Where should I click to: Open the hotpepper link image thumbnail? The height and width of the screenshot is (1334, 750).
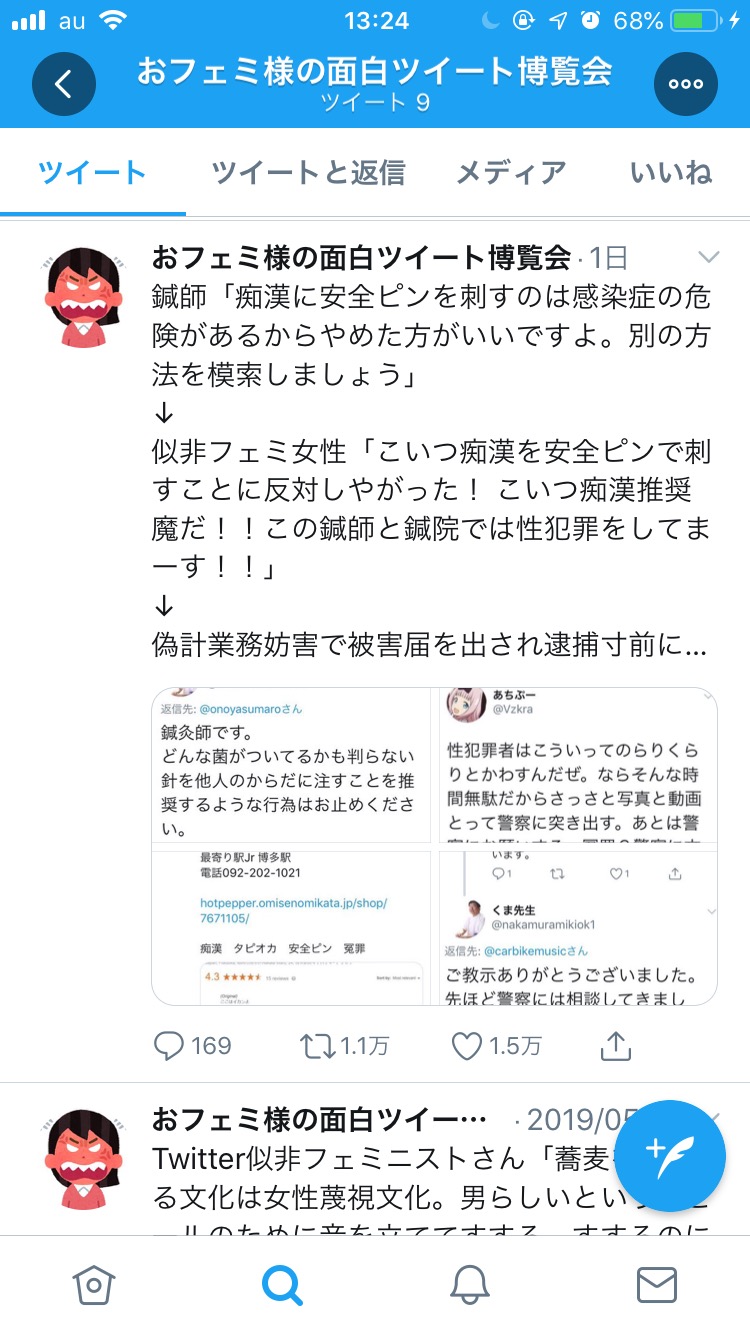point(291,928)
